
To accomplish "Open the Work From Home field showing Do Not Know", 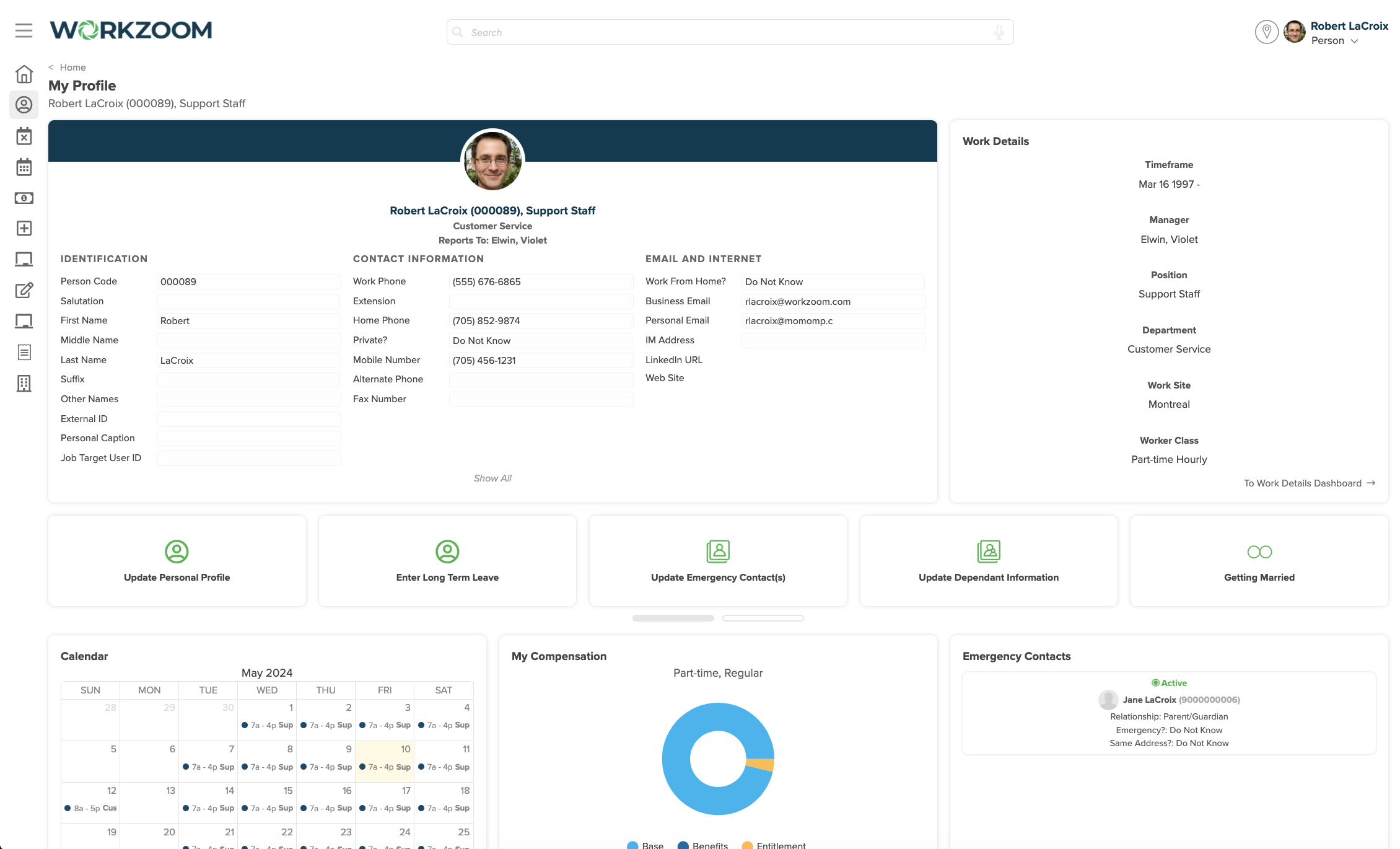I will pyautogui.click(x=833, y=281).
